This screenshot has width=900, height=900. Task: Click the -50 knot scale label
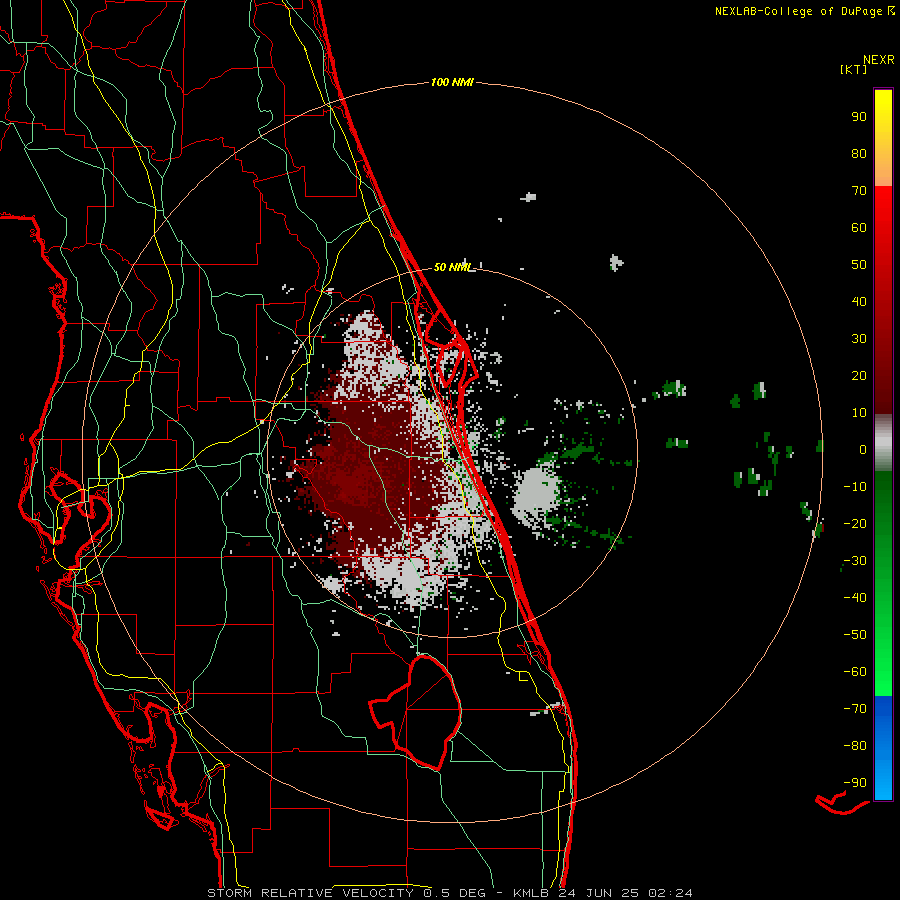click(855, 634)
